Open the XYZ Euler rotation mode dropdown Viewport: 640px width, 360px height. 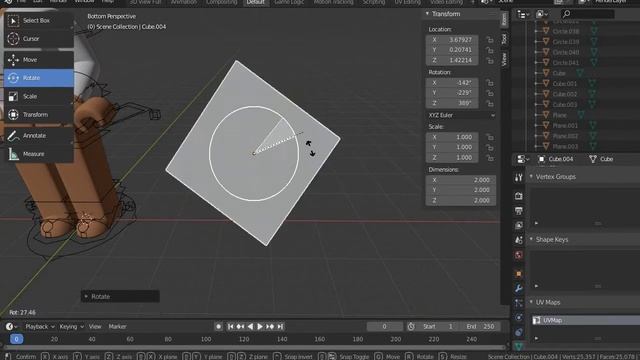pos(461,115)
